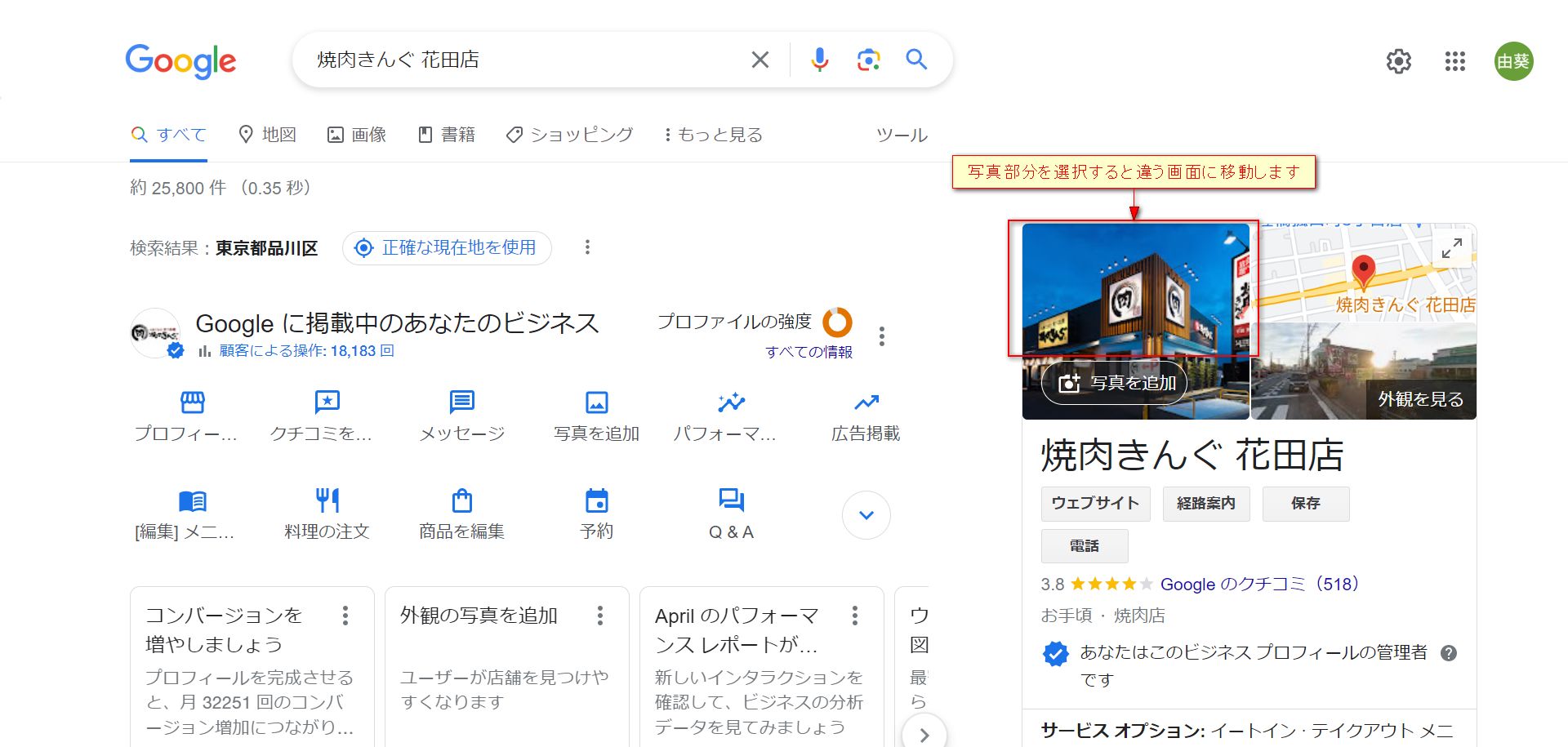Screen dimensions: 1568x747
Task: Submit search with the magnifying glass icon
Action: point(916,60)
